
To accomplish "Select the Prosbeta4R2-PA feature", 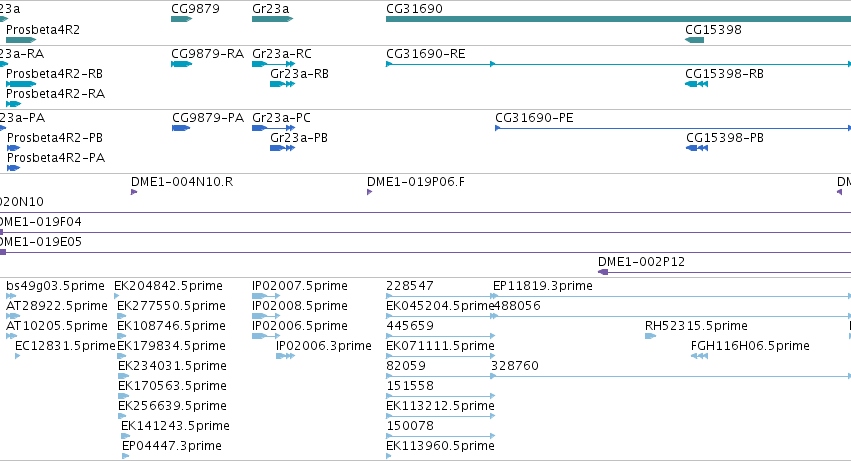I will [x=14, y=168].
